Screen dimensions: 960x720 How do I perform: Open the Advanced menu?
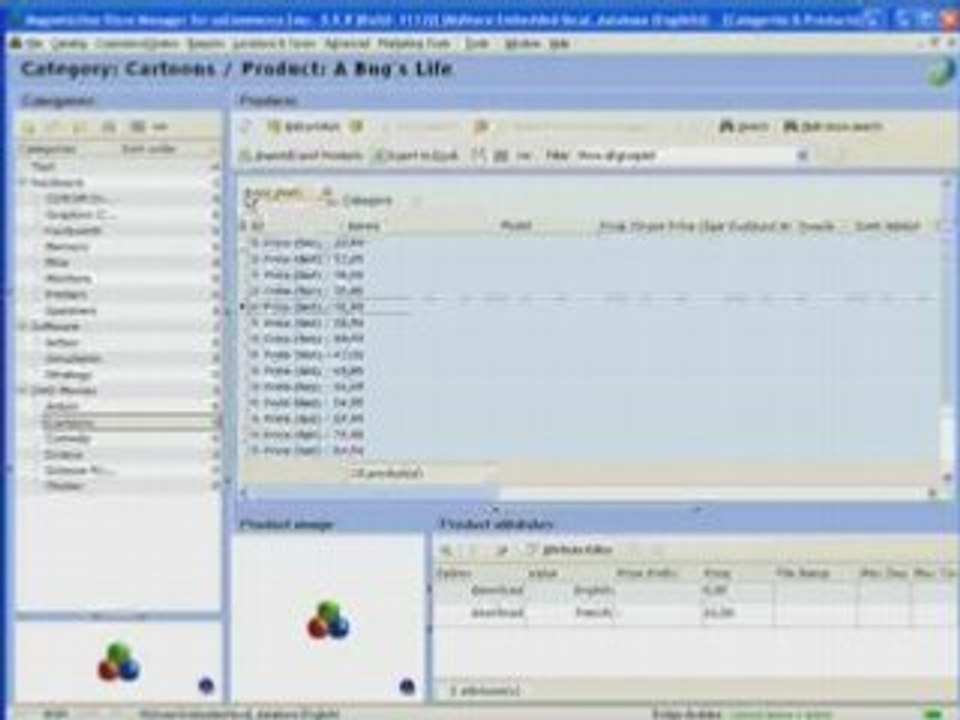click(x=347, y=43)
